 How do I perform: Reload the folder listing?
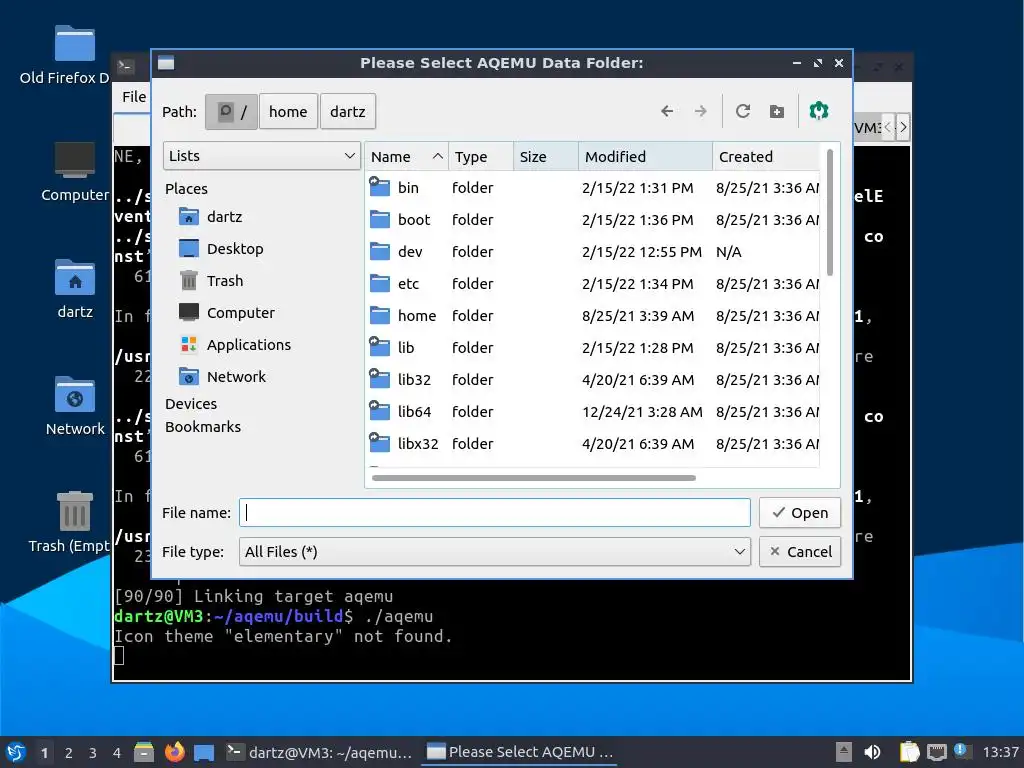coord(743,111)
